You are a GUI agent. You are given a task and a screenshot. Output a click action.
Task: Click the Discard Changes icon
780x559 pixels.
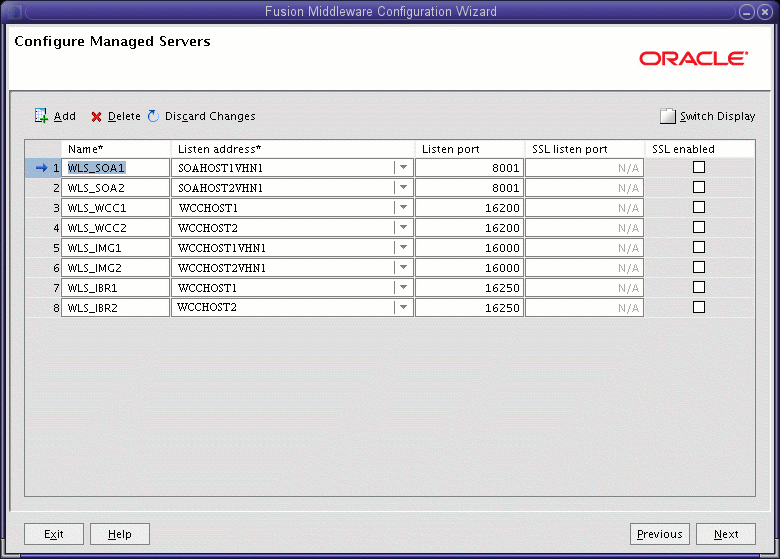[x=153, y=116]
